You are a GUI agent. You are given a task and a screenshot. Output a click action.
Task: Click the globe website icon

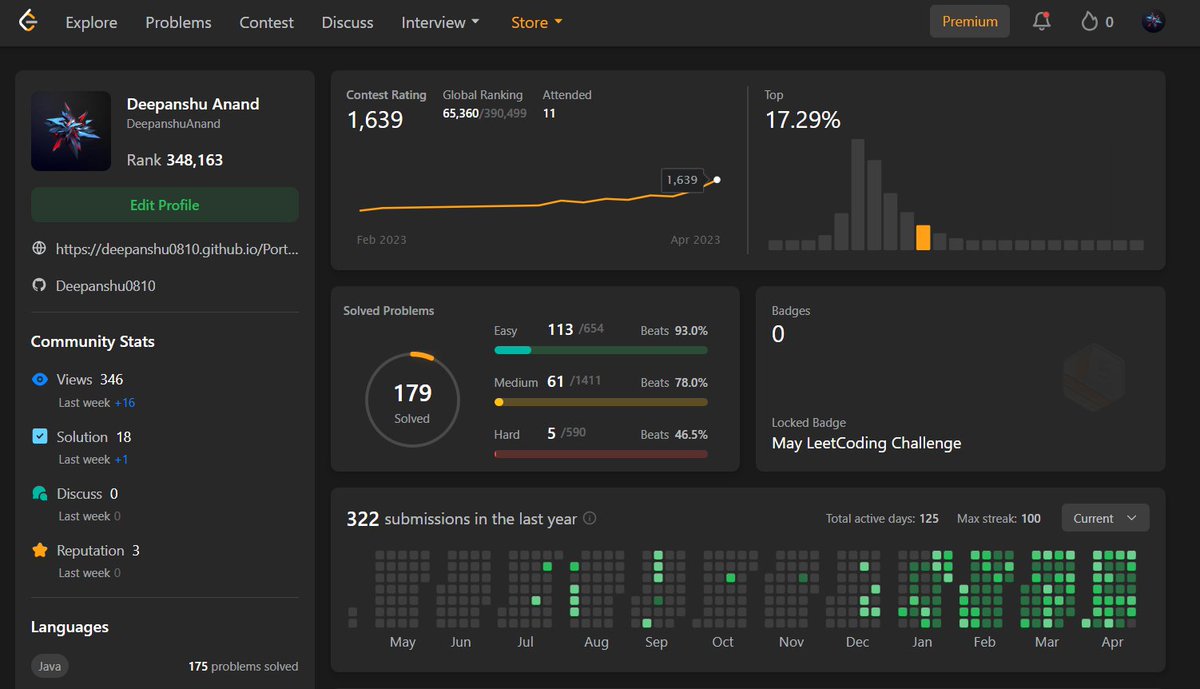(x=39, y=248)
